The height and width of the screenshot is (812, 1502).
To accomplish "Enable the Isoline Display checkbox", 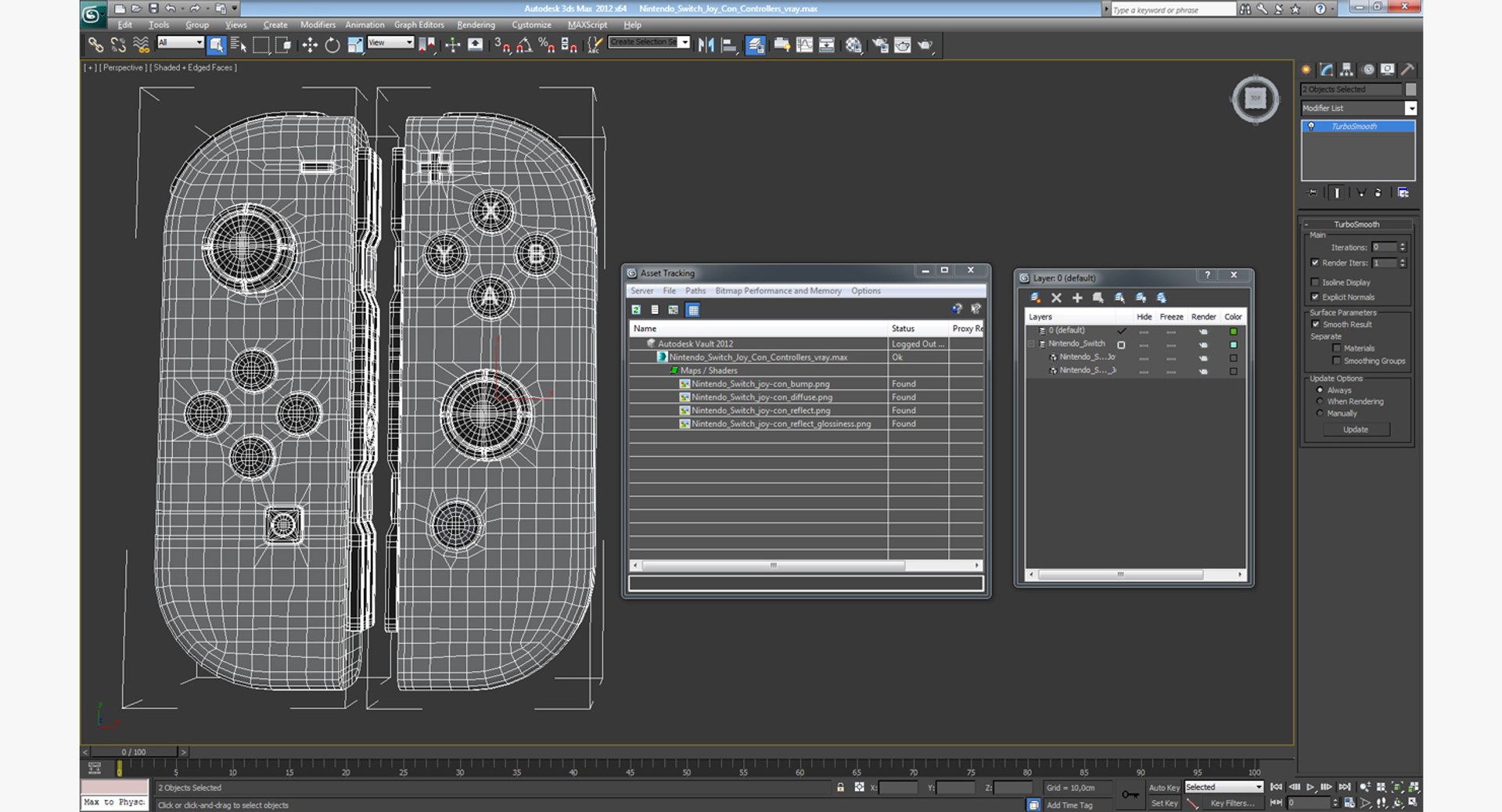I will [x=1315, y=282].
